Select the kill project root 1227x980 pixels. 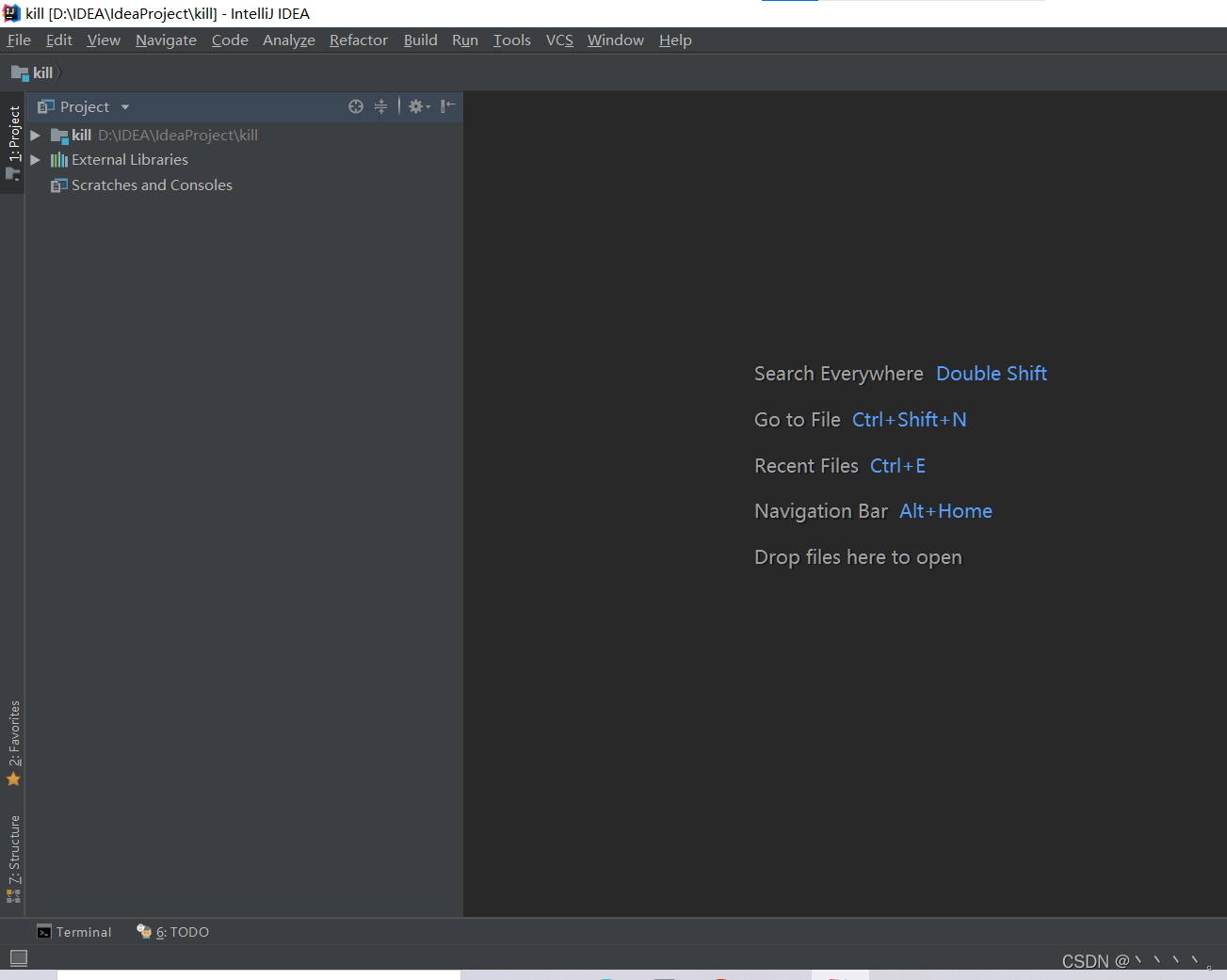245,136
